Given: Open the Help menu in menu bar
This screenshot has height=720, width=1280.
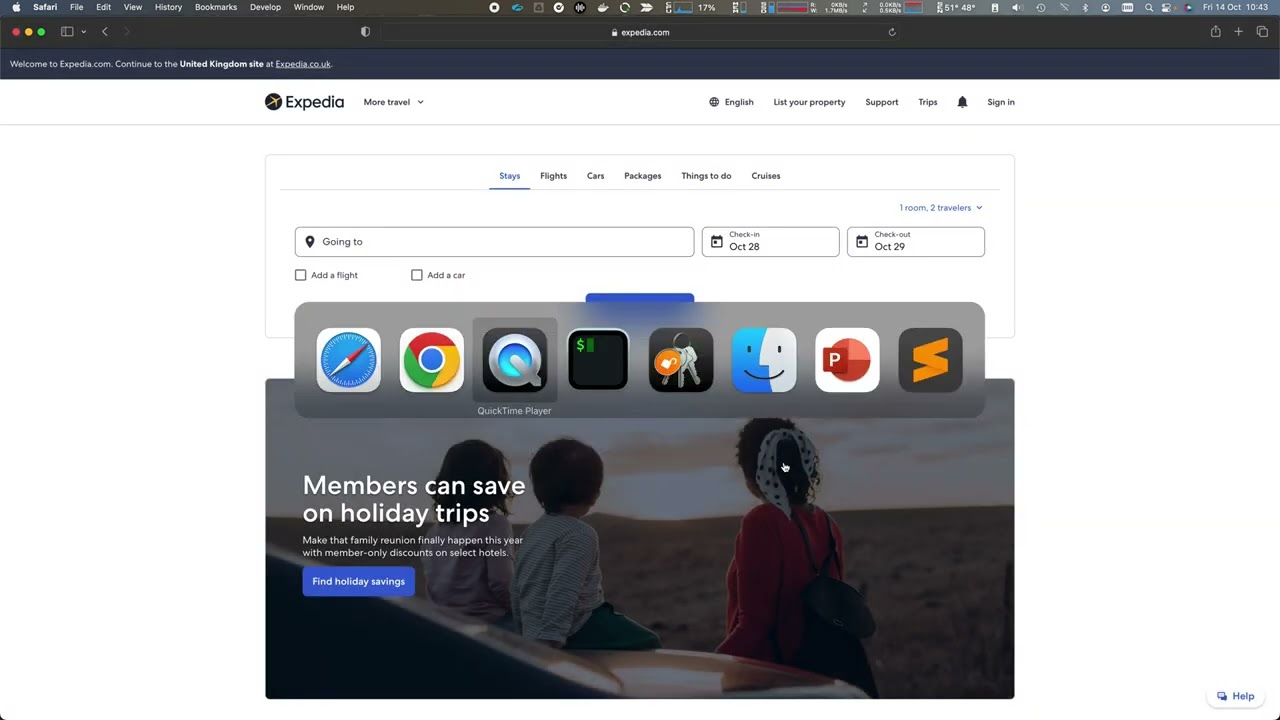Looking at the screenshot, I should pyautogui.click(x=345, y=7).
